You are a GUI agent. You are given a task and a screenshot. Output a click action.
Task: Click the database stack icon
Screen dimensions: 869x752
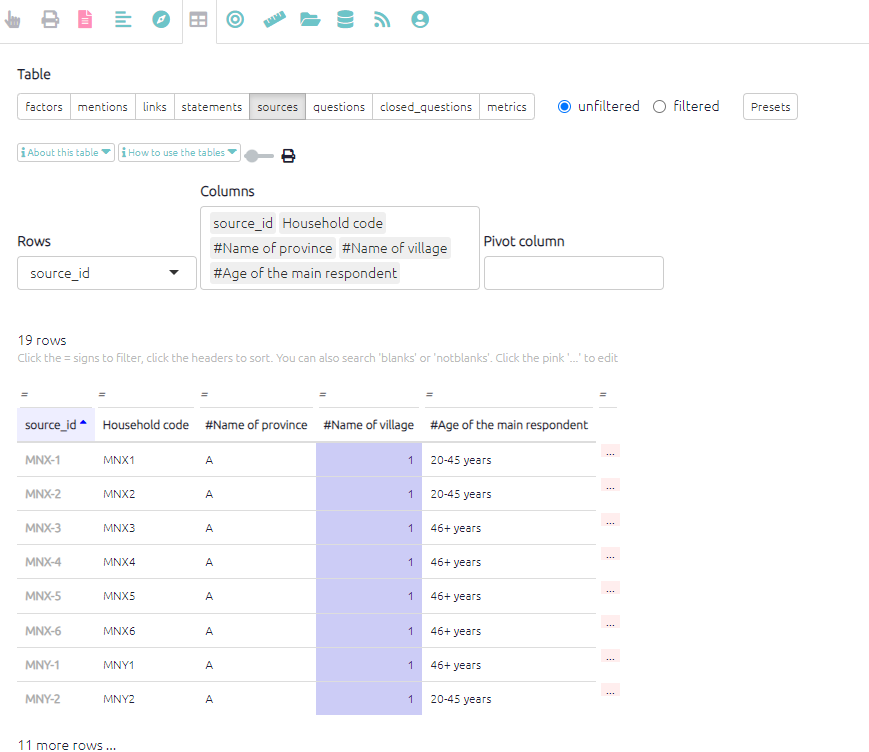click(345, 20)
